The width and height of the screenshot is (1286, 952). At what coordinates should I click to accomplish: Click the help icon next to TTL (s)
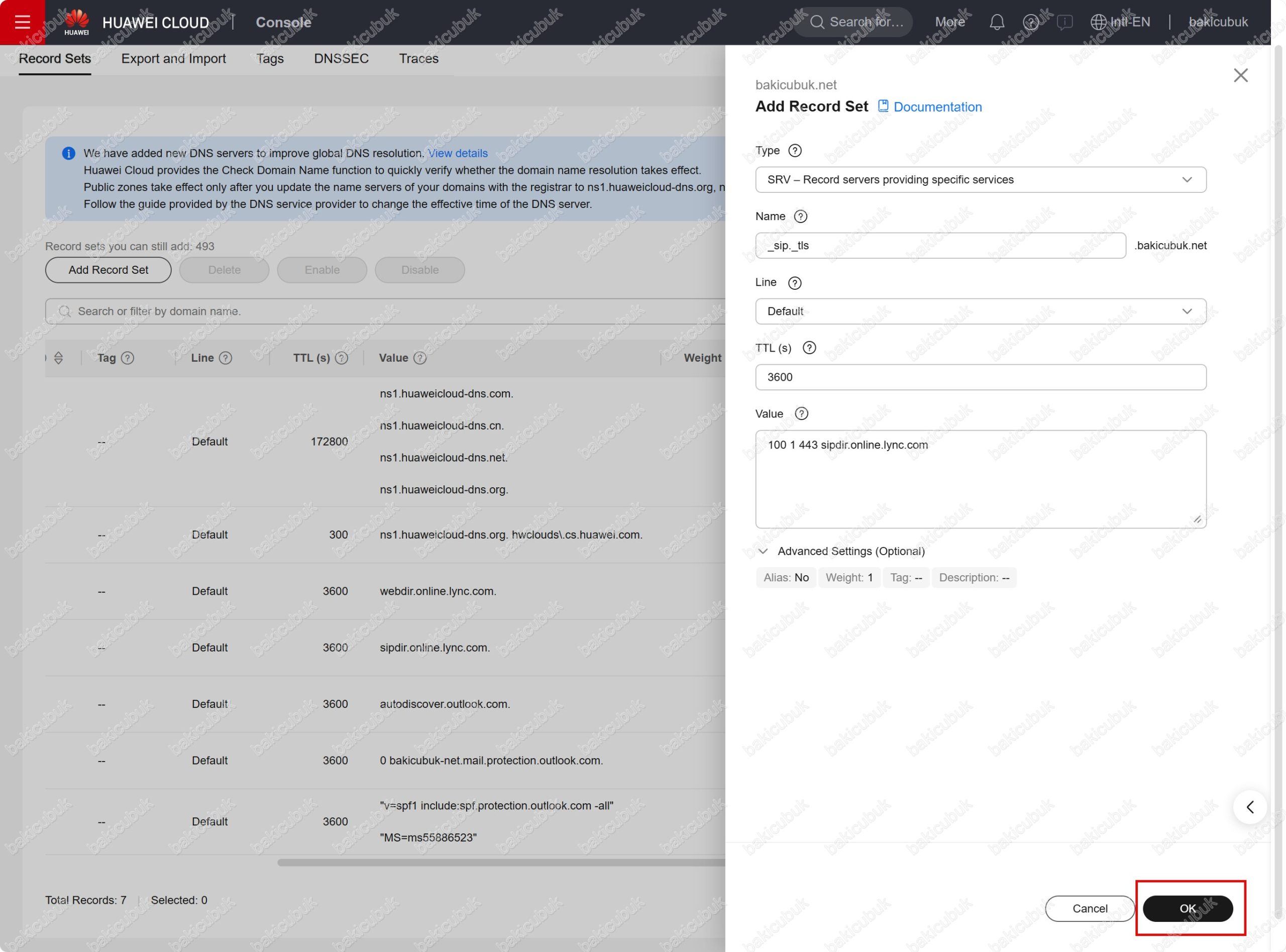pos(809,348)
